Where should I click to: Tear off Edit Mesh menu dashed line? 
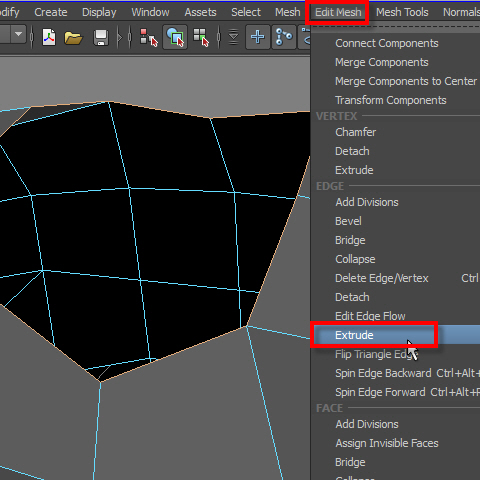[x=396, y=27]
